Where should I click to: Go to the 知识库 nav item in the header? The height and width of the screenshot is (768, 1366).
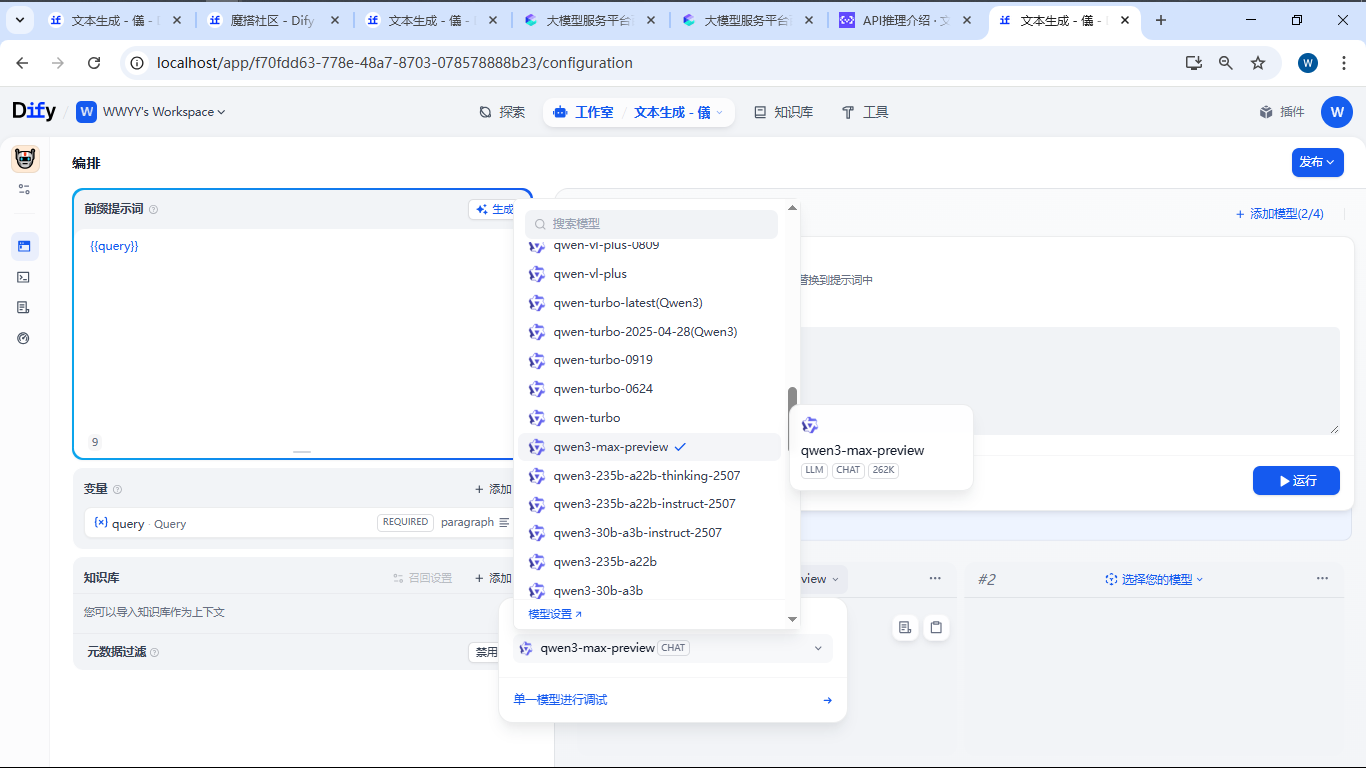[784, 112]
